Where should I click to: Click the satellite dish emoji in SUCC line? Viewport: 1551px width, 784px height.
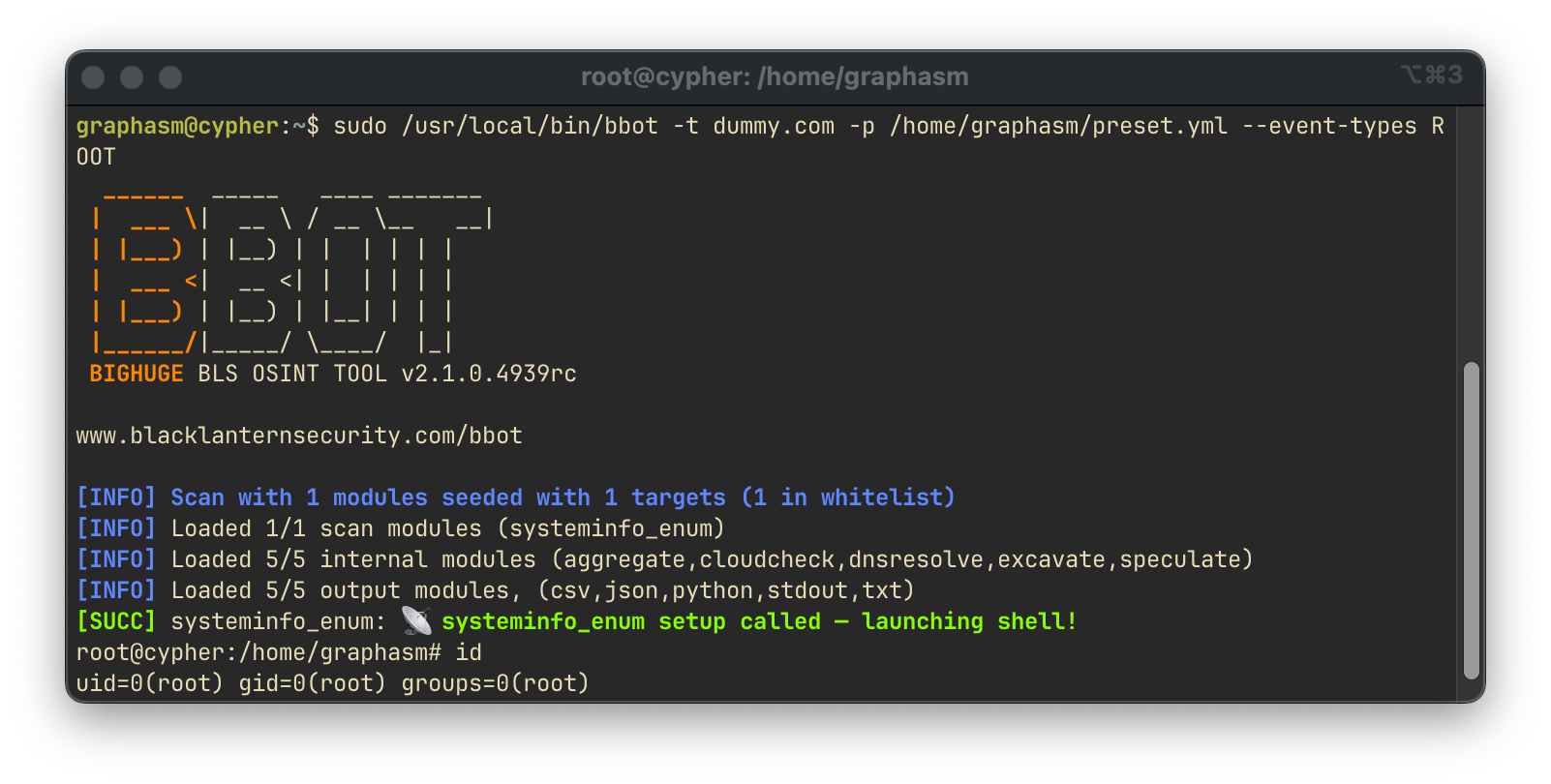416,620
